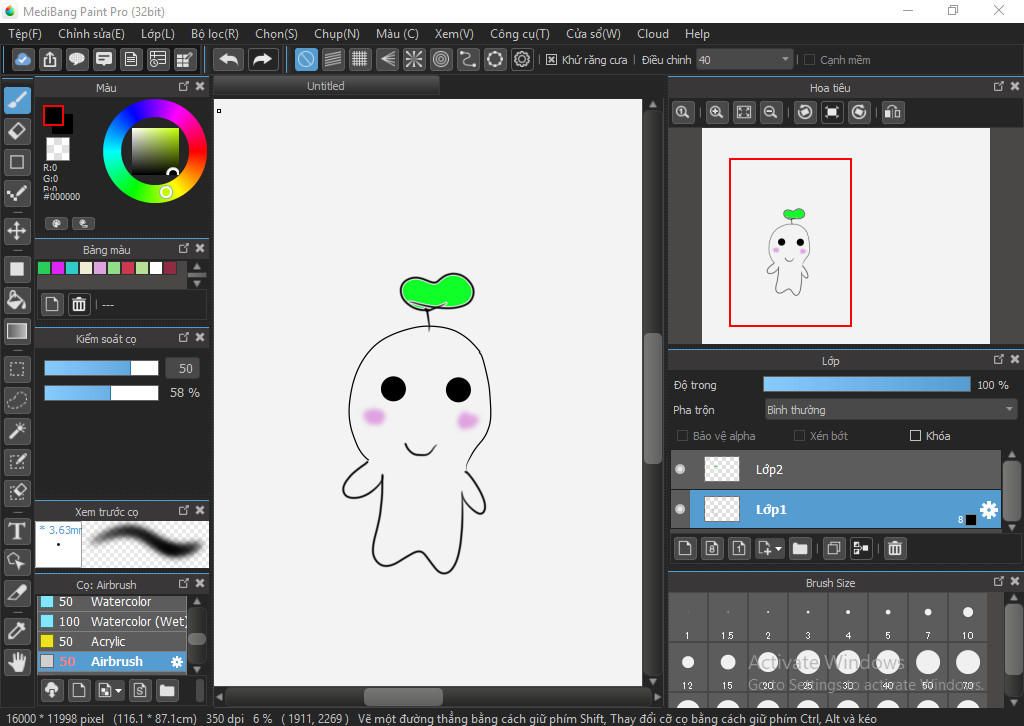Flip the view in the navigator panel
The height and width of the screenshot is (726, 1024).
pyautogui.click(x=892, y=112)
